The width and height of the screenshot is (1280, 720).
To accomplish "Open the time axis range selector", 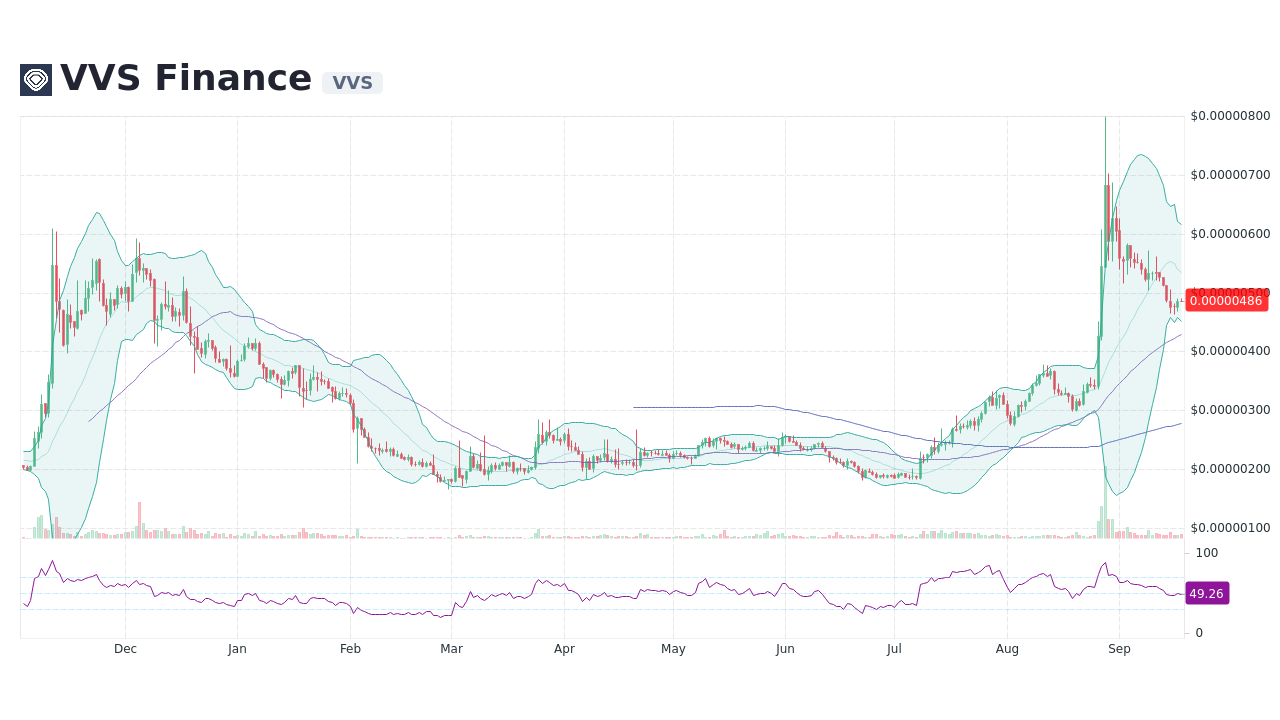I will click(600, 649).
